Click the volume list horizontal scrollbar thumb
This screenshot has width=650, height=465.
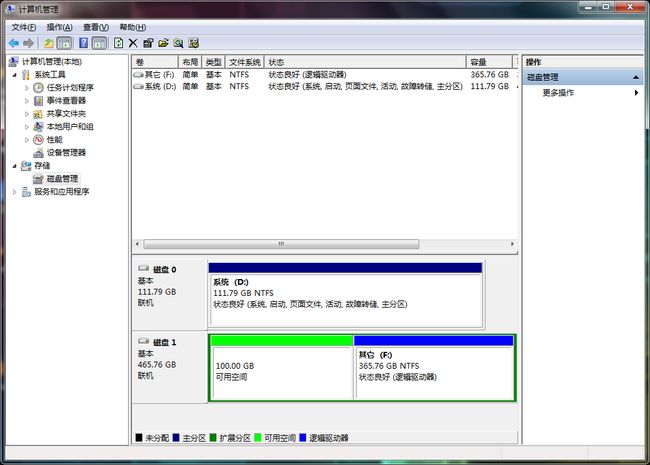(281, 244)
